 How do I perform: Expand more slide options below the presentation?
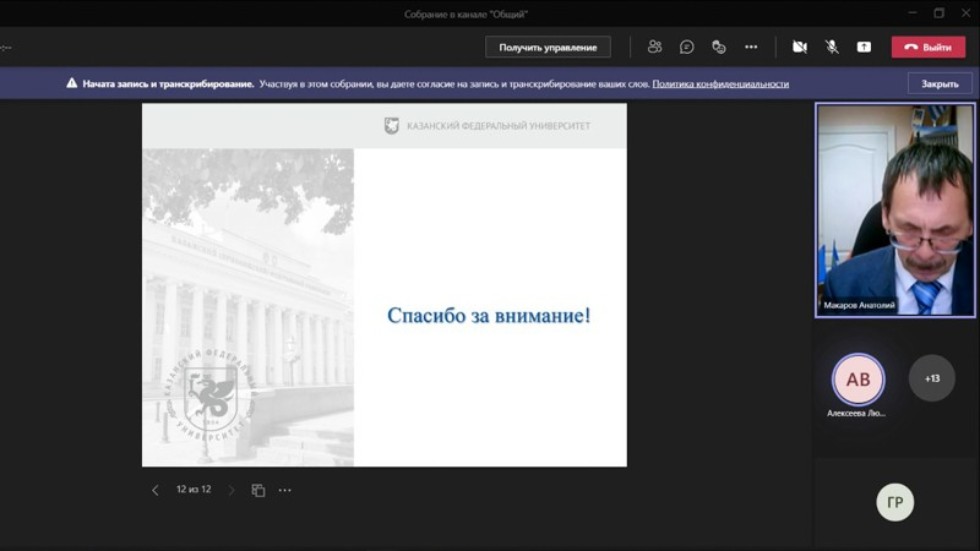tap(285, 490)
